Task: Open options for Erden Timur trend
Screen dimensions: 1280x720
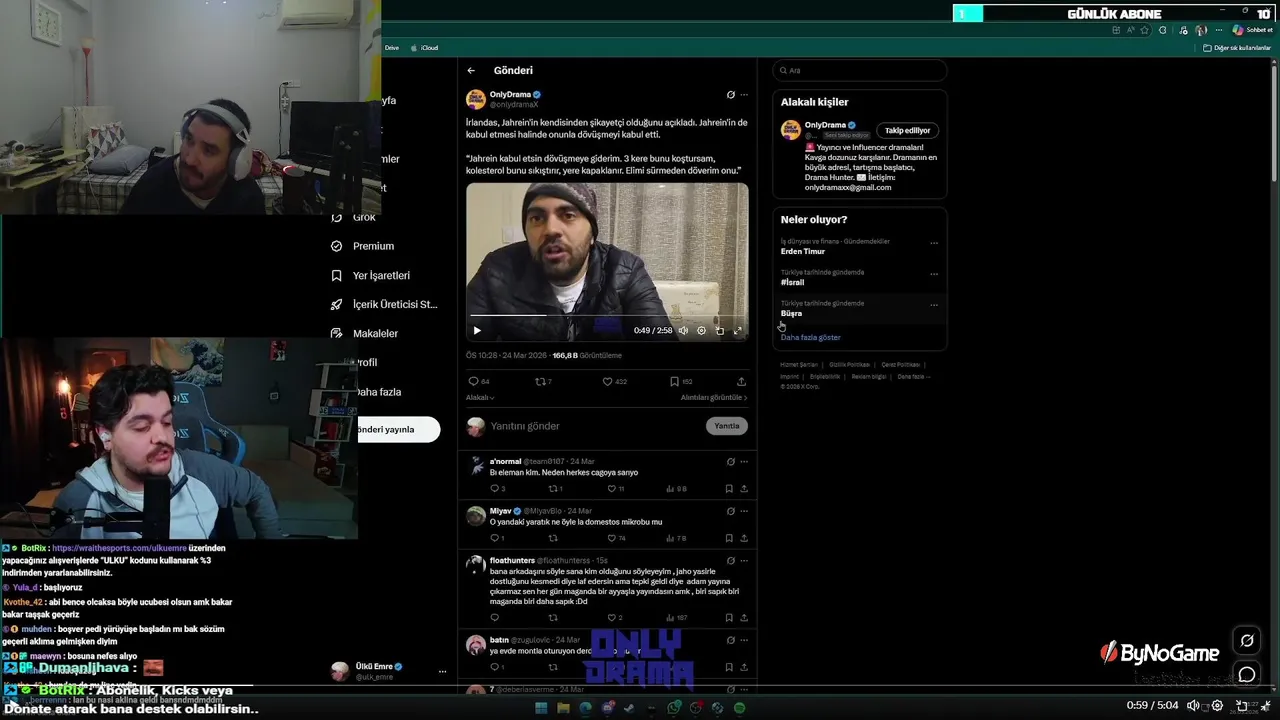Action: (934, 242)
